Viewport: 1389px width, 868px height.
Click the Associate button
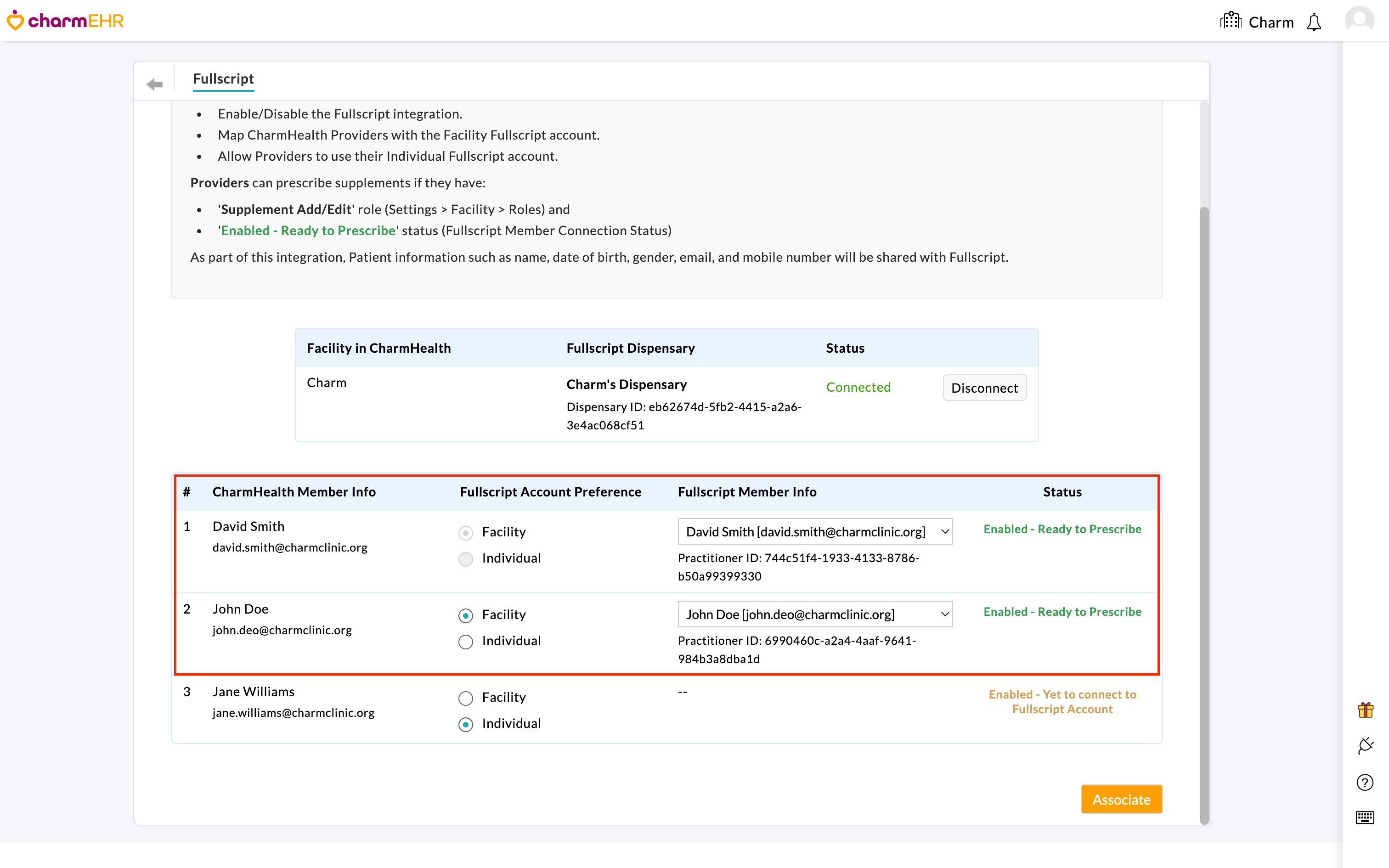[x=1122, y=799]
